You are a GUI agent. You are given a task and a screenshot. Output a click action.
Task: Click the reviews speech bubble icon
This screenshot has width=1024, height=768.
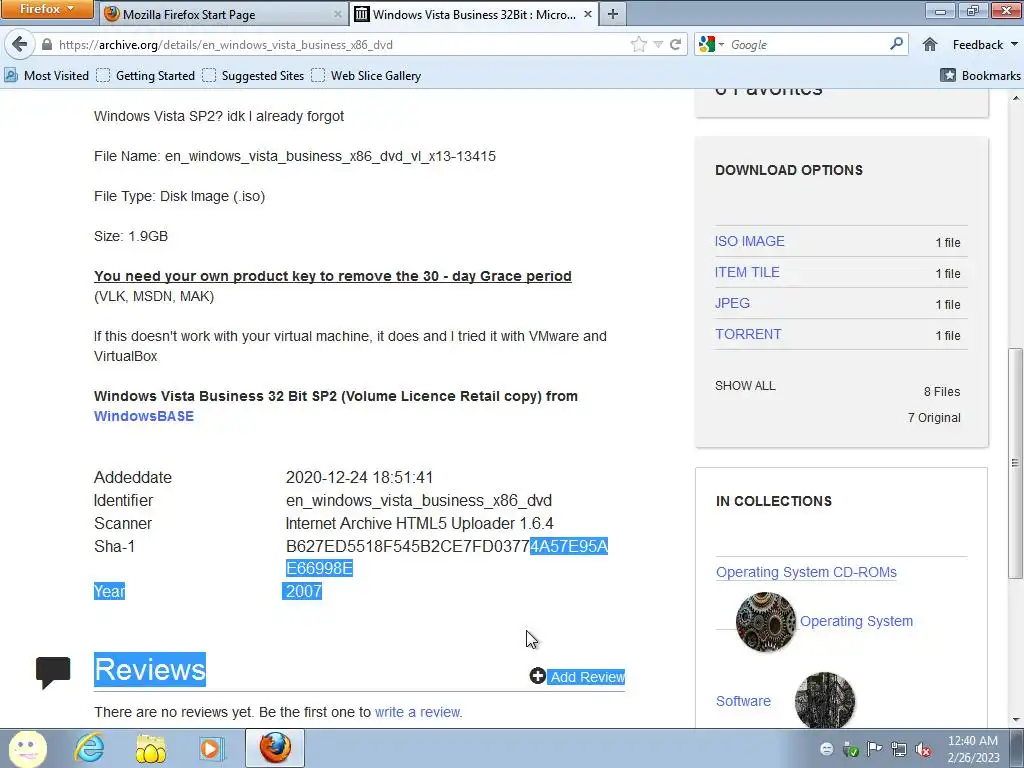point(53,672)
